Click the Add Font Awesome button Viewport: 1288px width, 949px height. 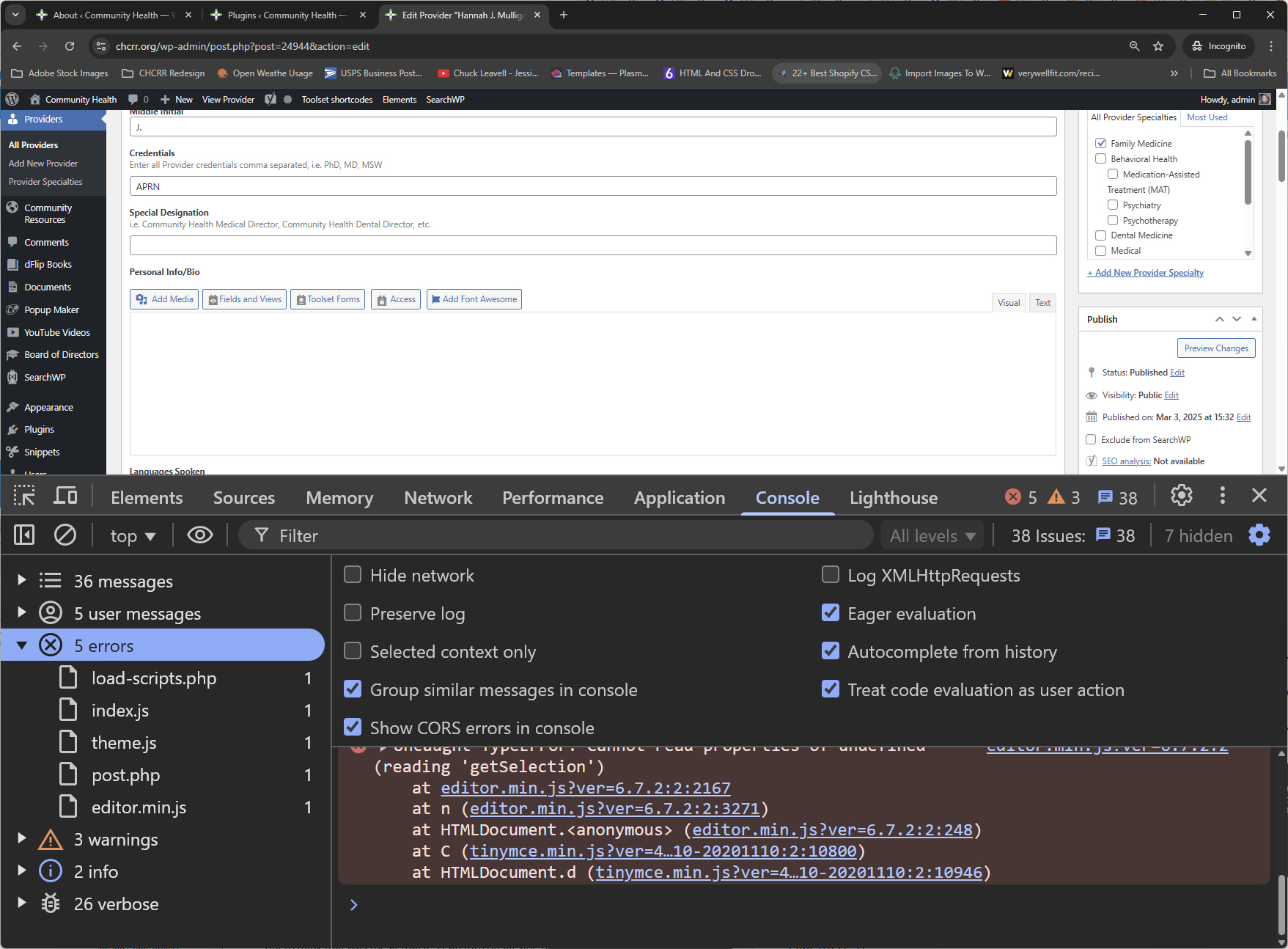point(474,299)
